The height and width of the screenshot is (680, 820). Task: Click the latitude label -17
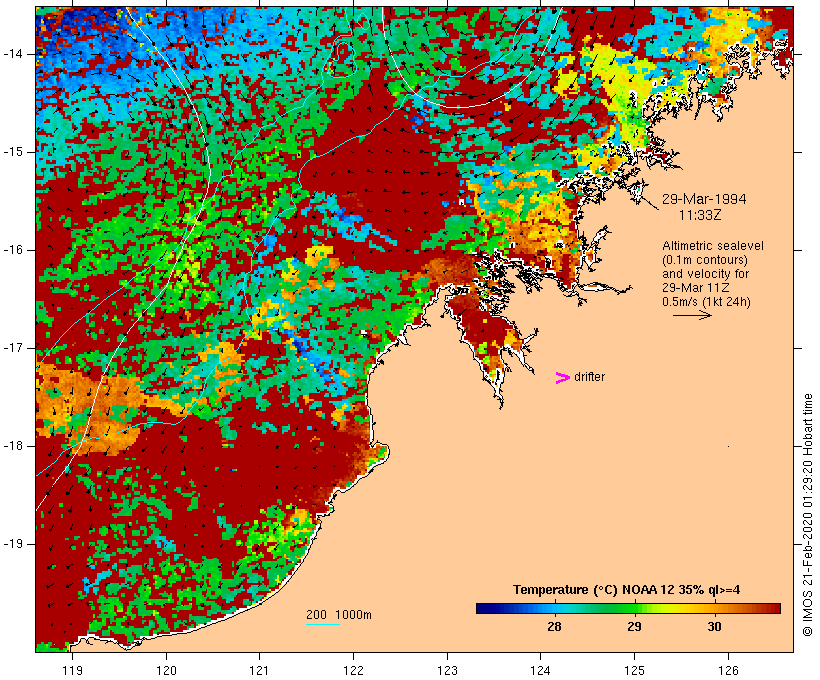pyautogui.click(x=13, y=348)
